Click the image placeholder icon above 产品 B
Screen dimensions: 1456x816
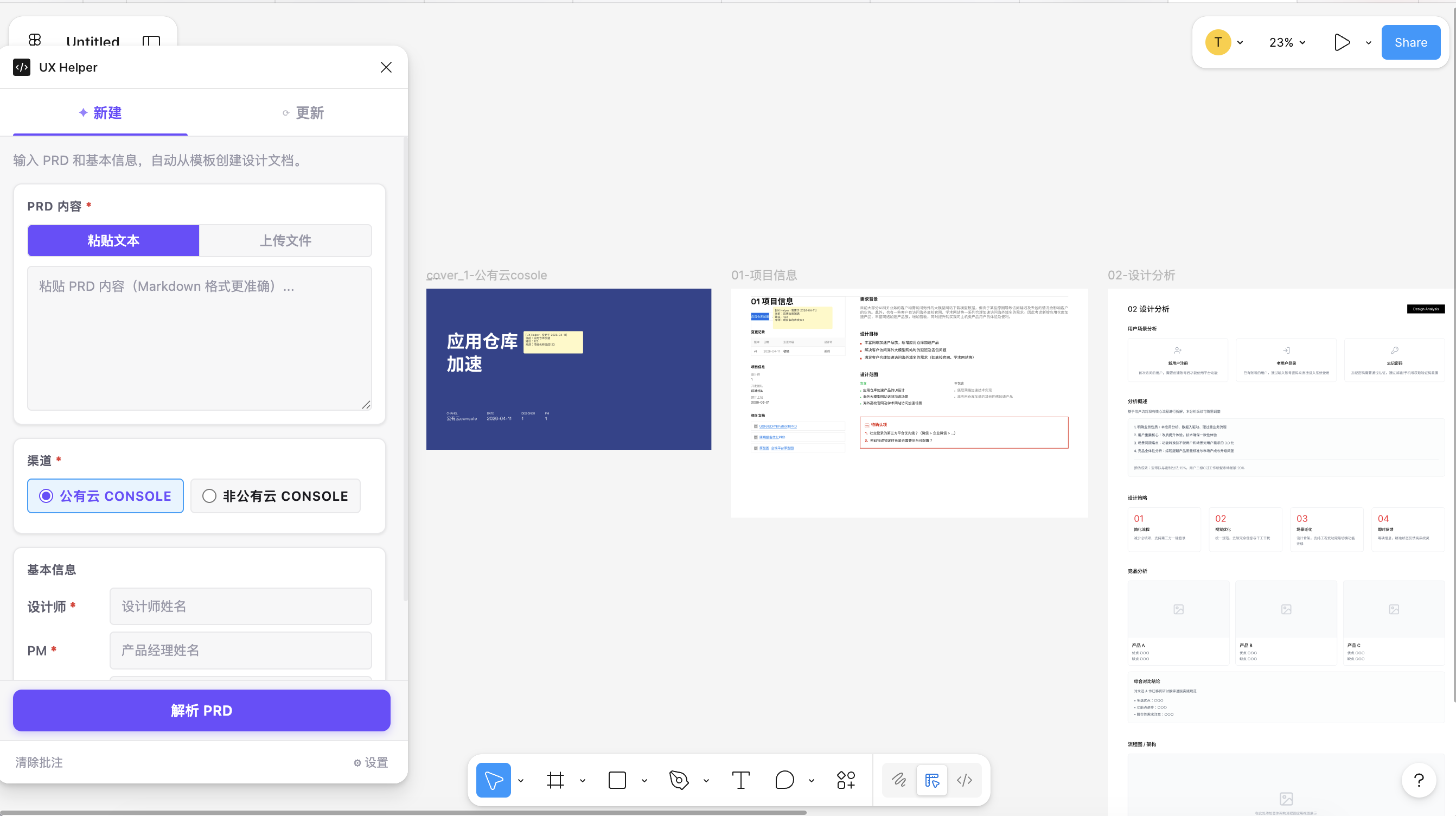coord(1286,609)
